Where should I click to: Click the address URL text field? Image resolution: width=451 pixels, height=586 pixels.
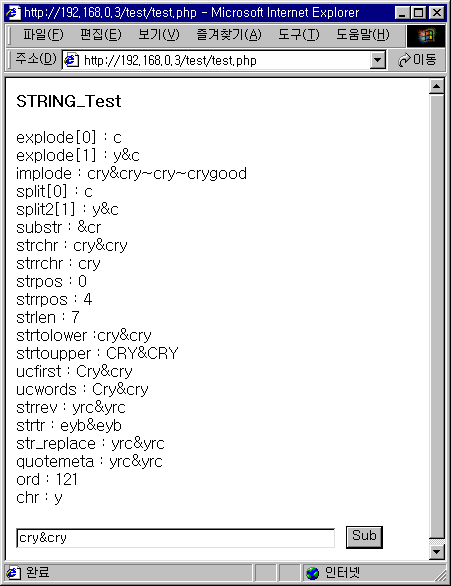(217, 60)
